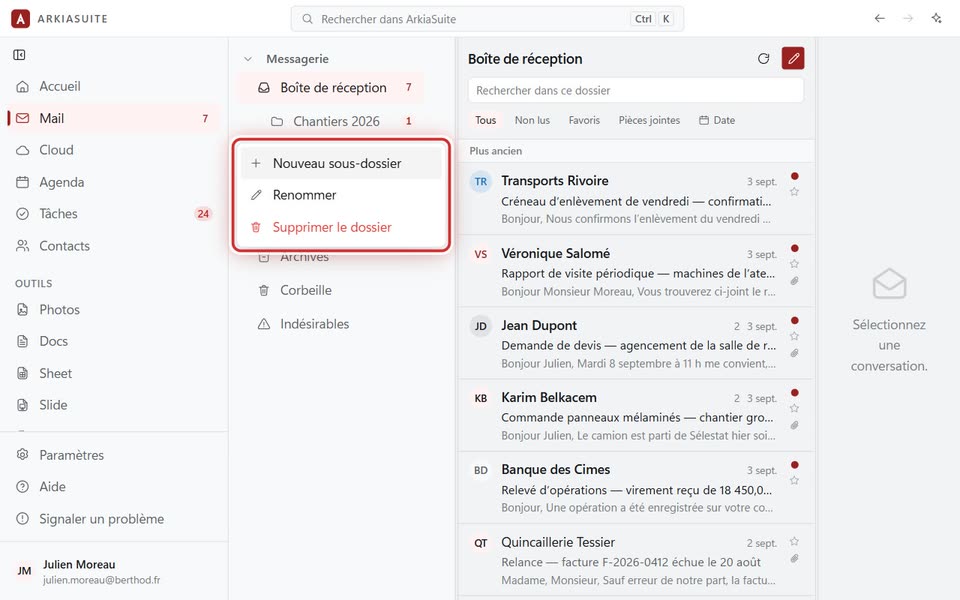Screen dimensions: 960x600
Task: Collapse the Messagerie folder tree
Action: (248, 59)
